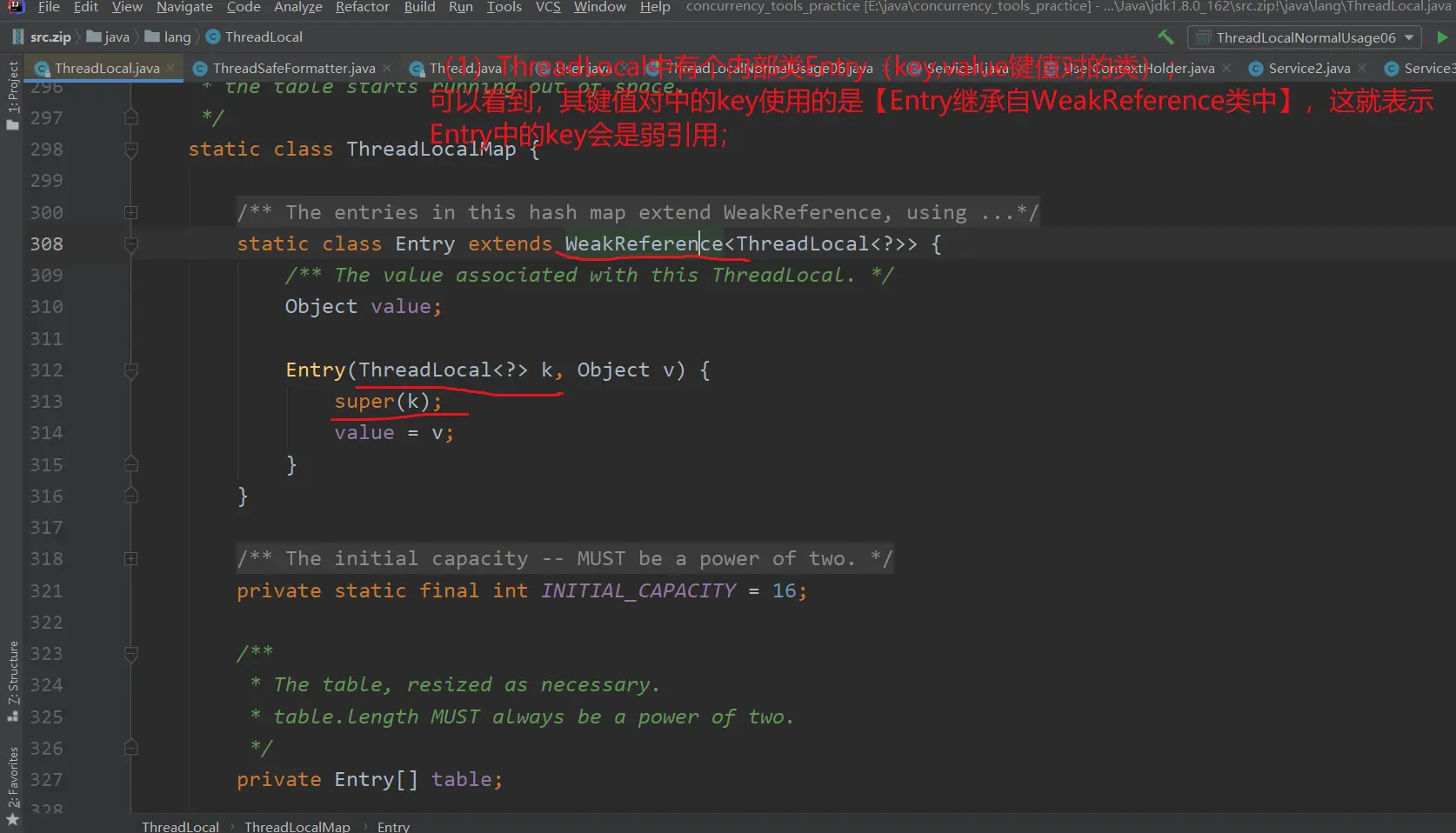Close the ThreadLocal.java editor tab
The image size is (1456, 833).
(x=171, y=68)
